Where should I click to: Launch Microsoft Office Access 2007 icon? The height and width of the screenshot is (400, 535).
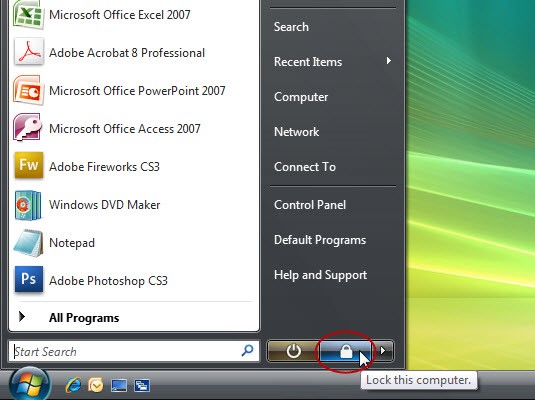point(28,127)
